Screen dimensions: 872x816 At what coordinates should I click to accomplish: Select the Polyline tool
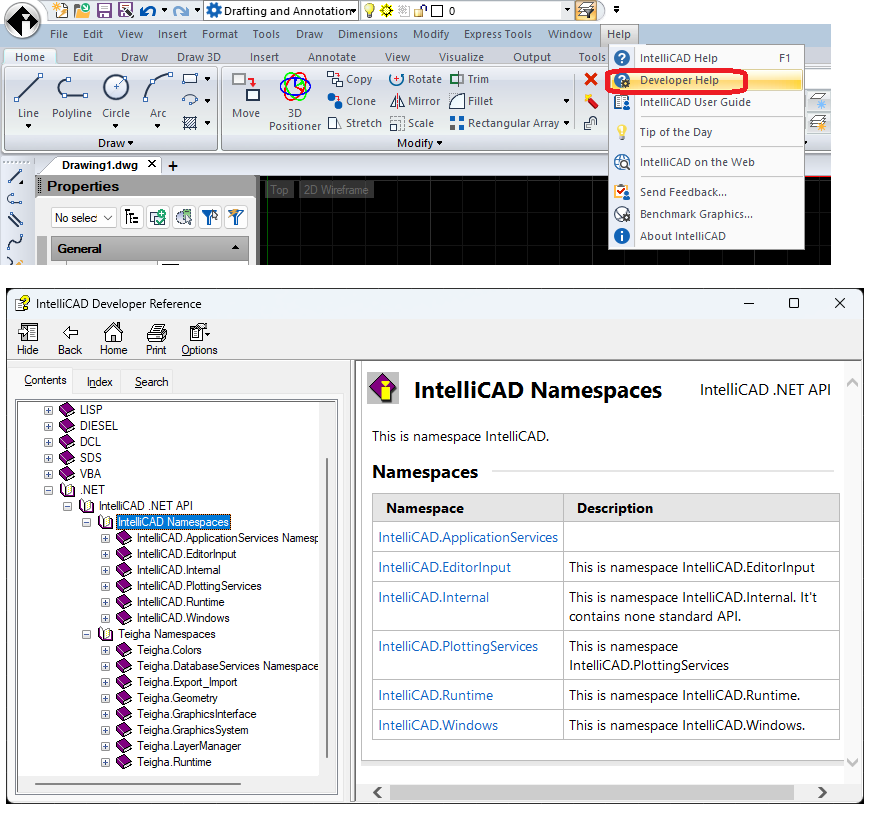(x=72, y=96)
